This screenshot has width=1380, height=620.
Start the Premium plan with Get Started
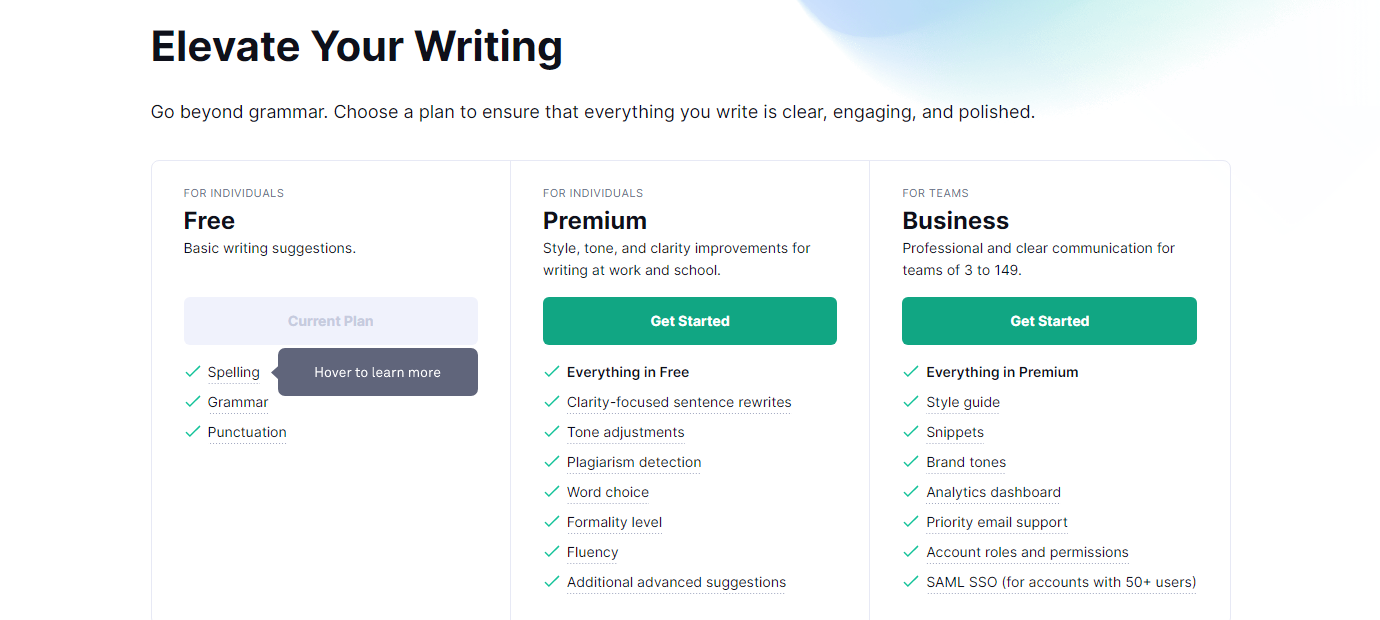coord(690,321)
